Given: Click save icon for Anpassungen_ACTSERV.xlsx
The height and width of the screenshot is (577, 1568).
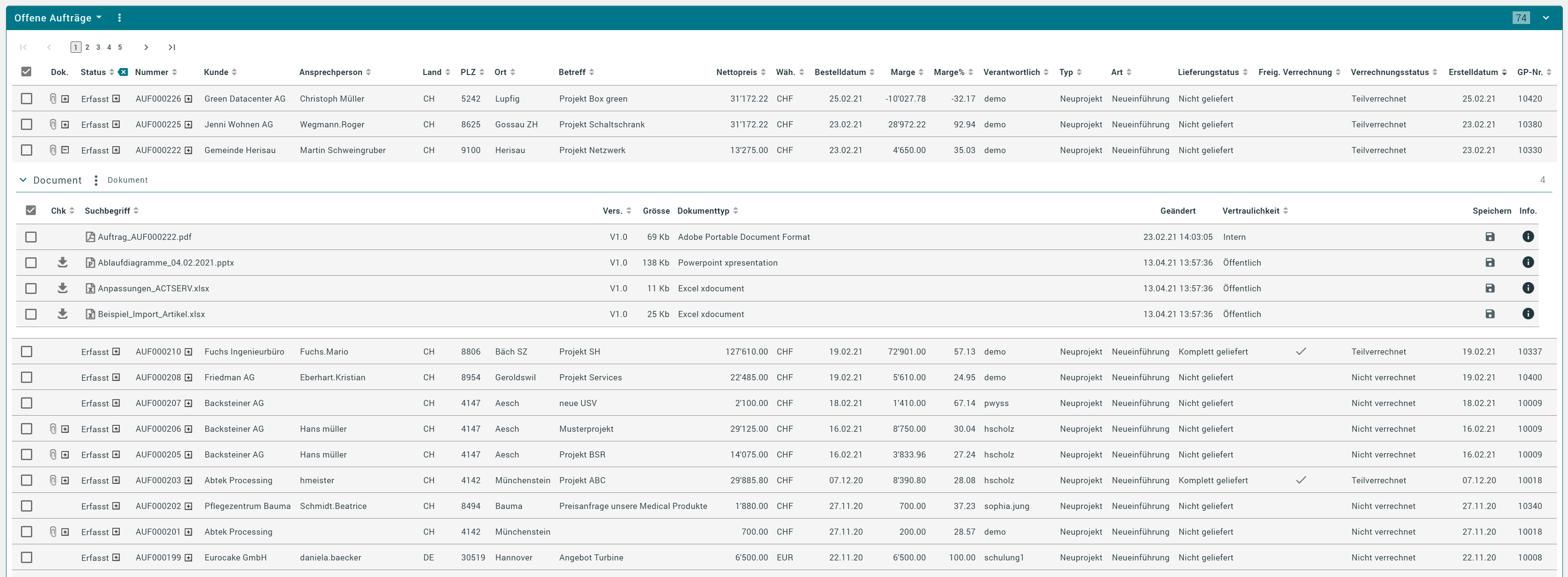Looking at the screenshot, I should [x=1490, y=288].
